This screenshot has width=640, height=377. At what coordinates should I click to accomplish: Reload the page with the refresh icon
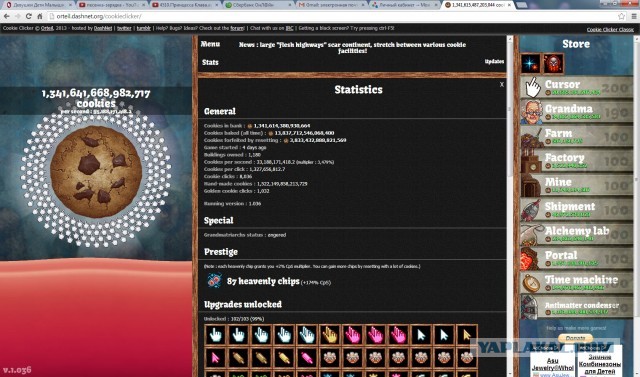(29, 16)
